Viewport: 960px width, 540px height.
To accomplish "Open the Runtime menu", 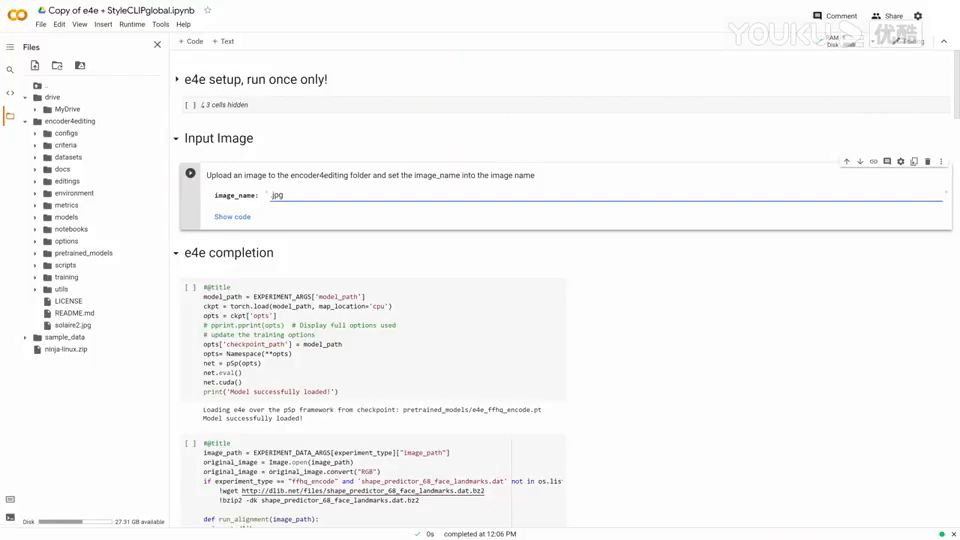I will point(132,24).
